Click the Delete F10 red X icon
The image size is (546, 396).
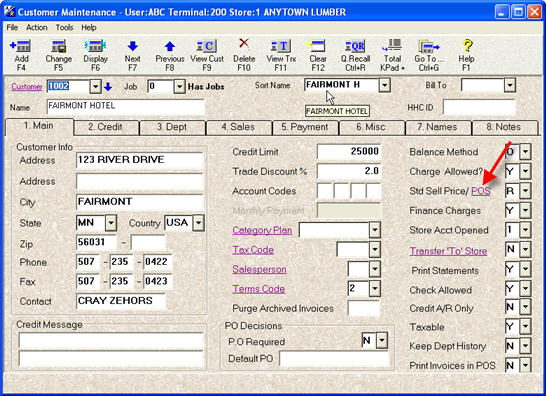point(244,44)
